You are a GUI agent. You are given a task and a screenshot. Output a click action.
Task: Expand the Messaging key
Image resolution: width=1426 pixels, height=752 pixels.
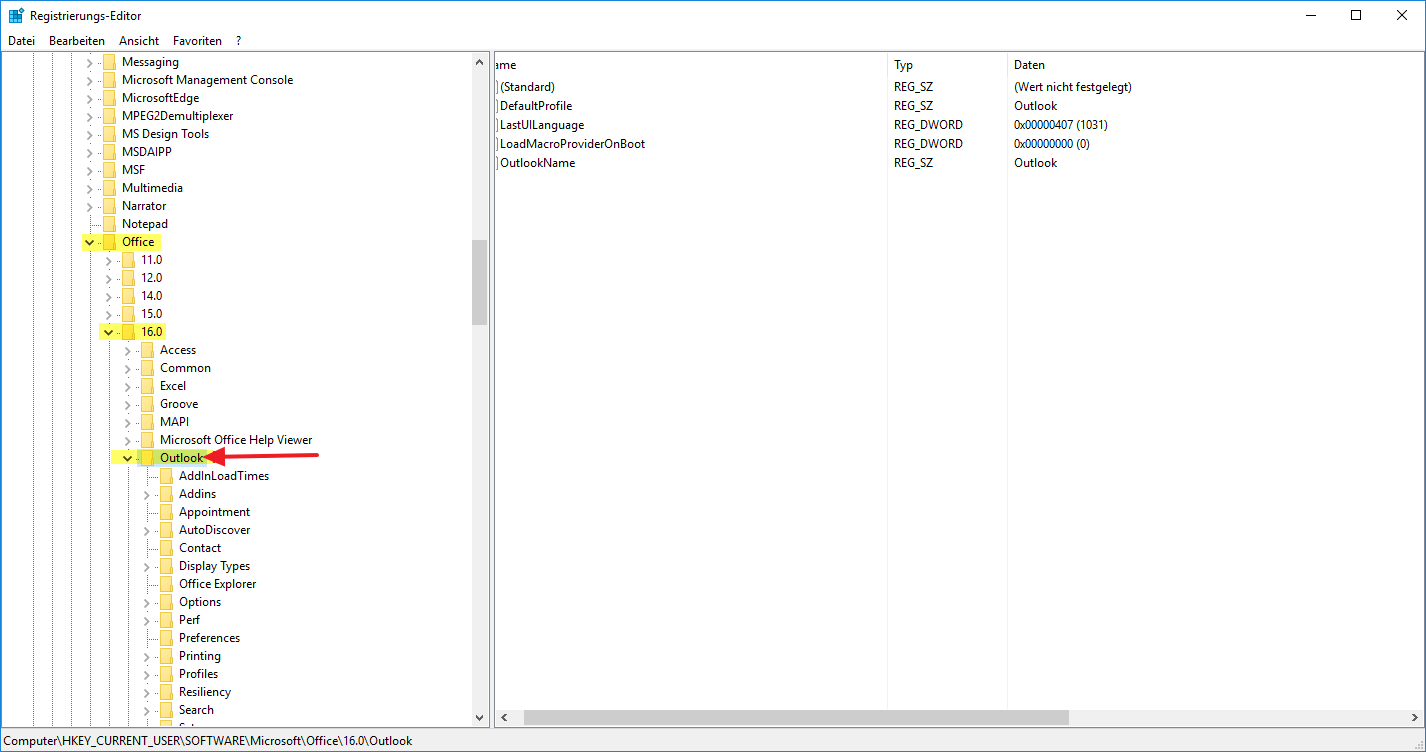tap(90, 62)
